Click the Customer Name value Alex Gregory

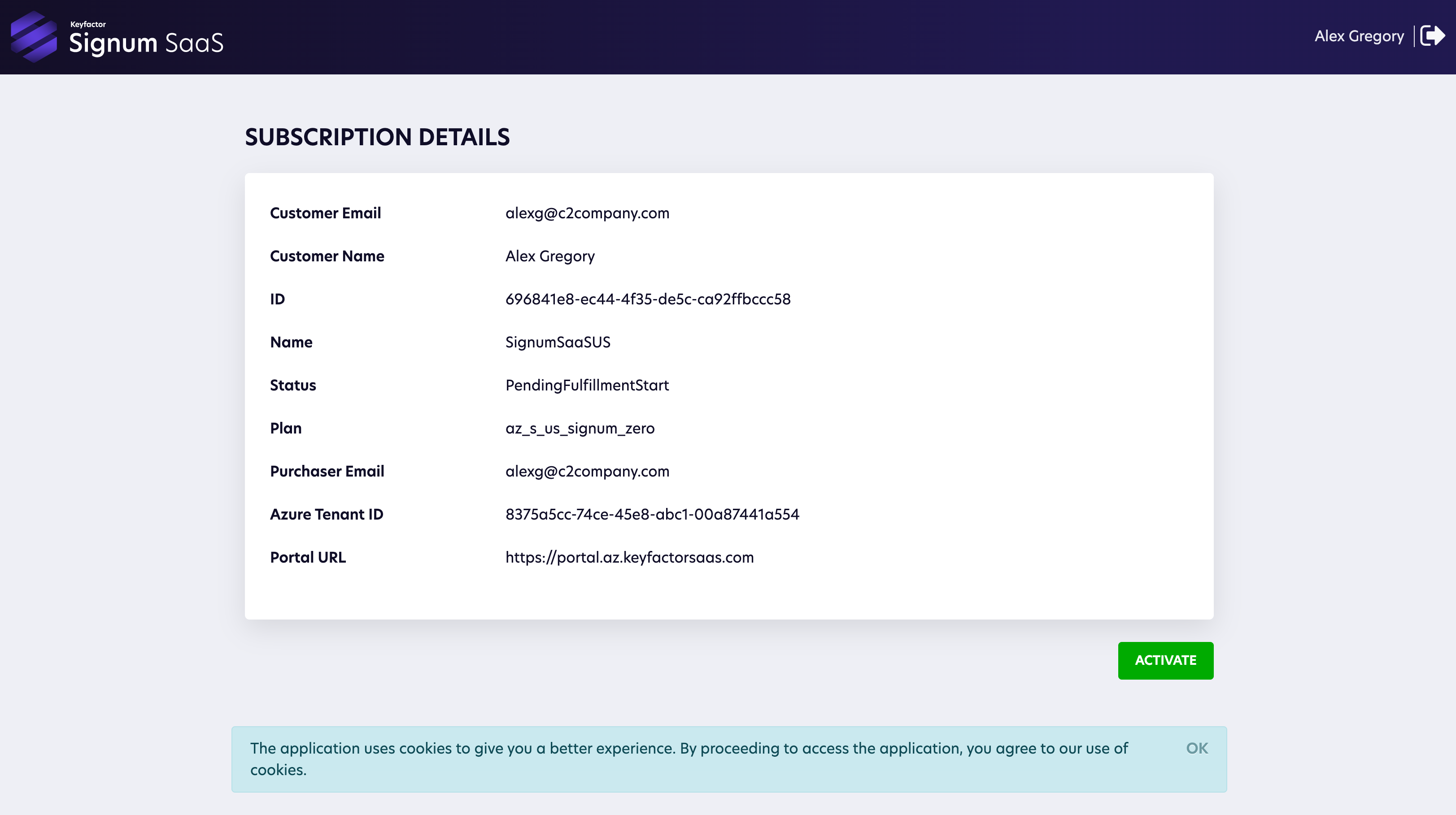[549, 256]
